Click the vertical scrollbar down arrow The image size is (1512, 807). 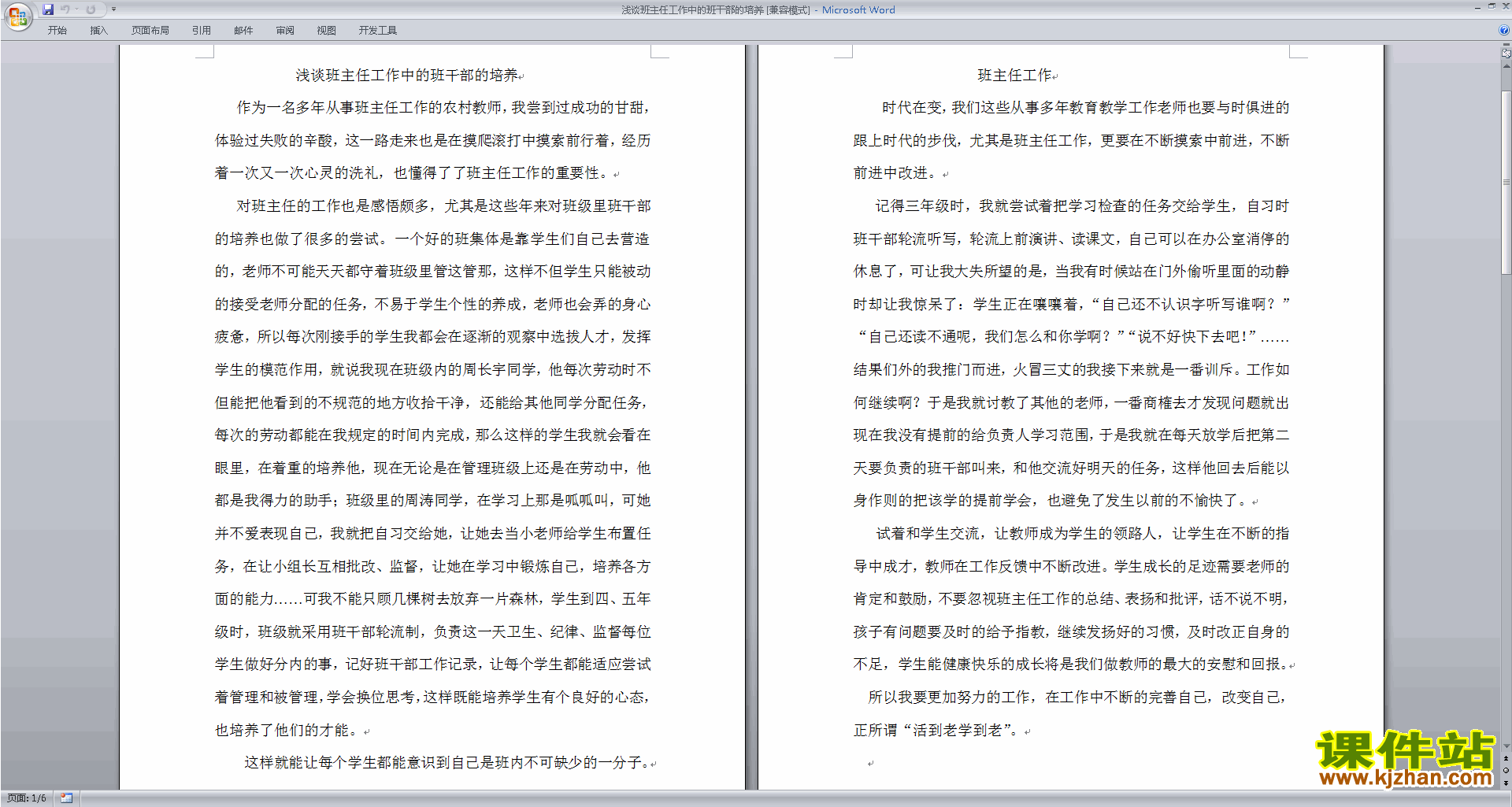click(1506, 746)
